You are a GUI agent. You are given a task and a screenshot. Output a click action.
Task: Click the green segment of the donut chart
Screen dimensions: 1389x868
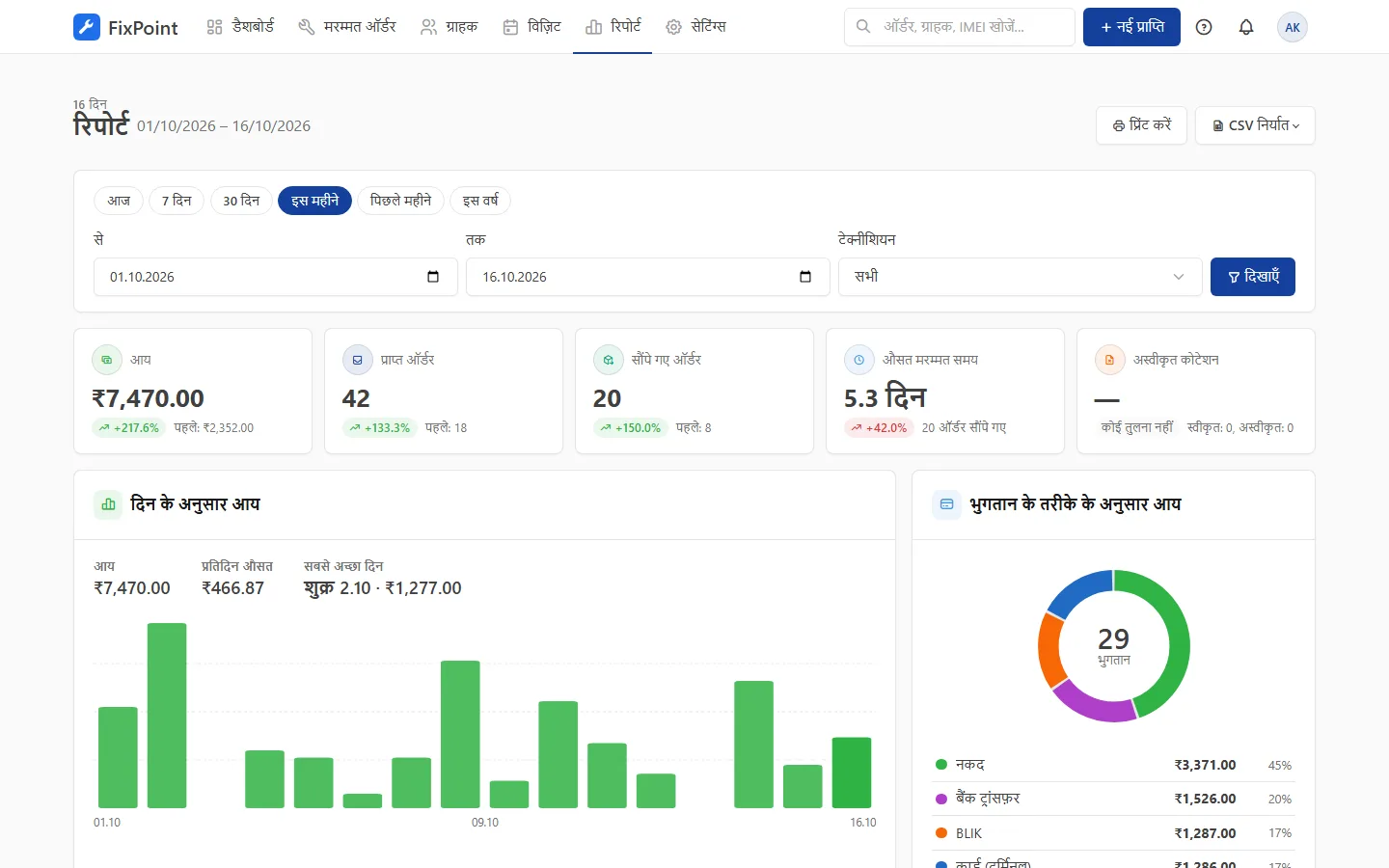click(1179, 637)
